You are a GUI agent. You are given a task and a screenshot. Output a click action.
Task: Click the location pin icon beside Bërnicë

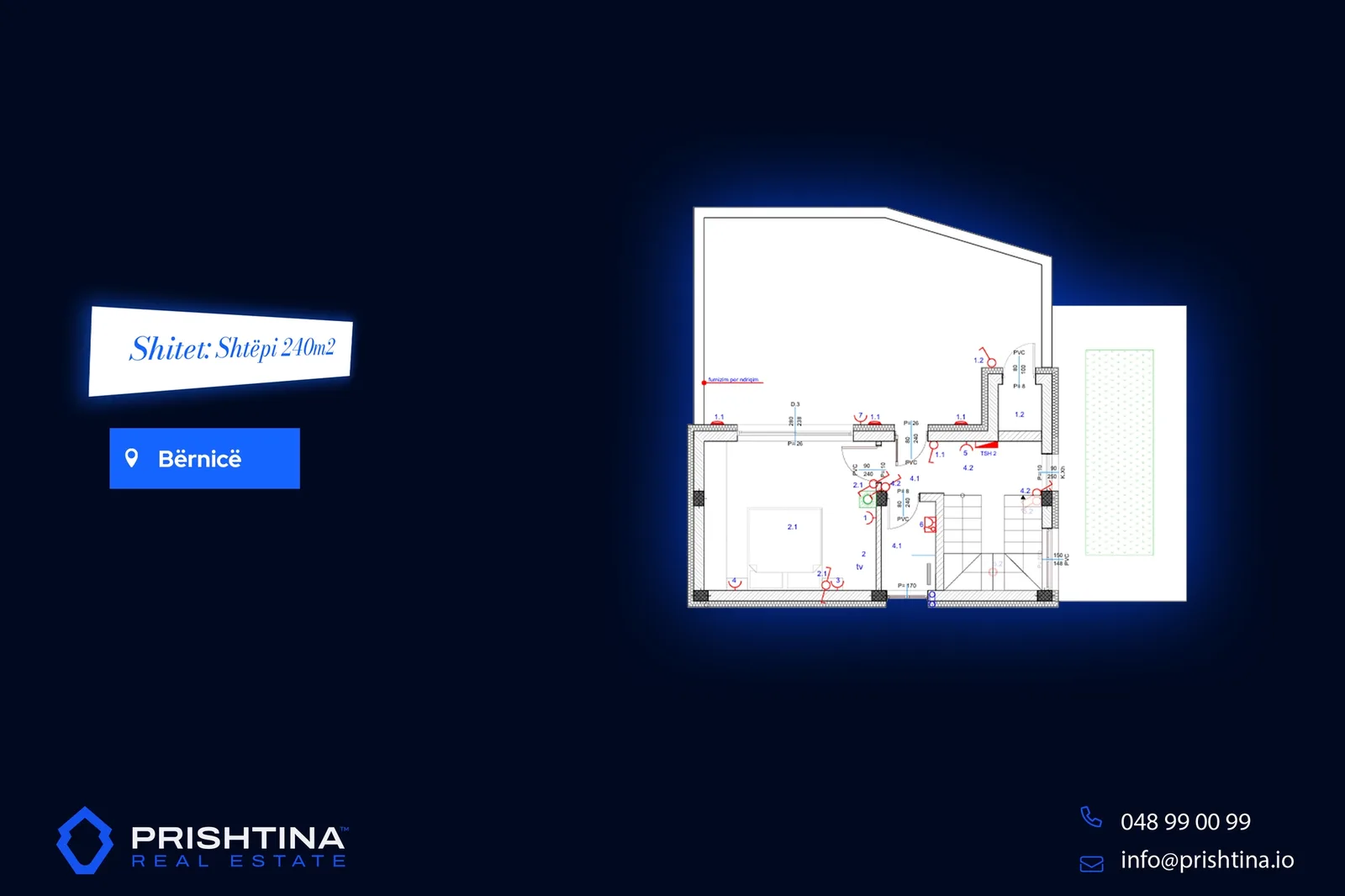click(131, 458)
